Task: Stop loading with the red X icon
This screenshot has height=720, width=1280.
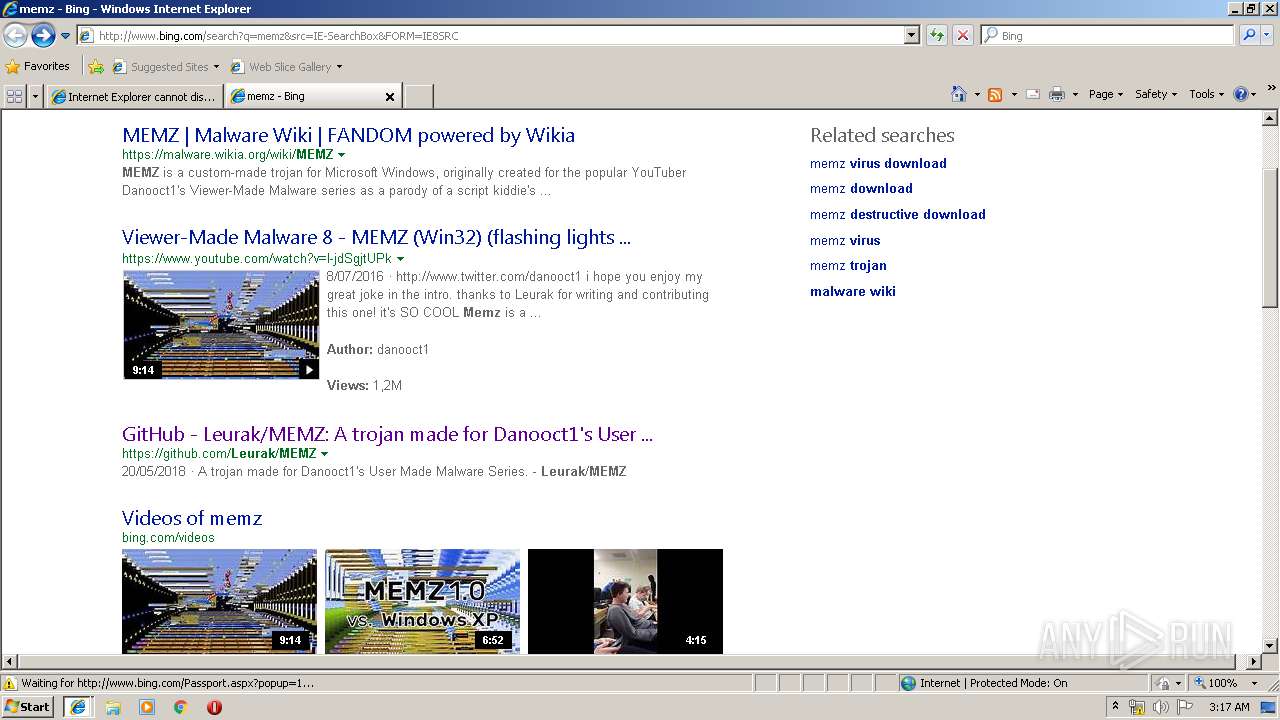Action: [x=962, y=35]
